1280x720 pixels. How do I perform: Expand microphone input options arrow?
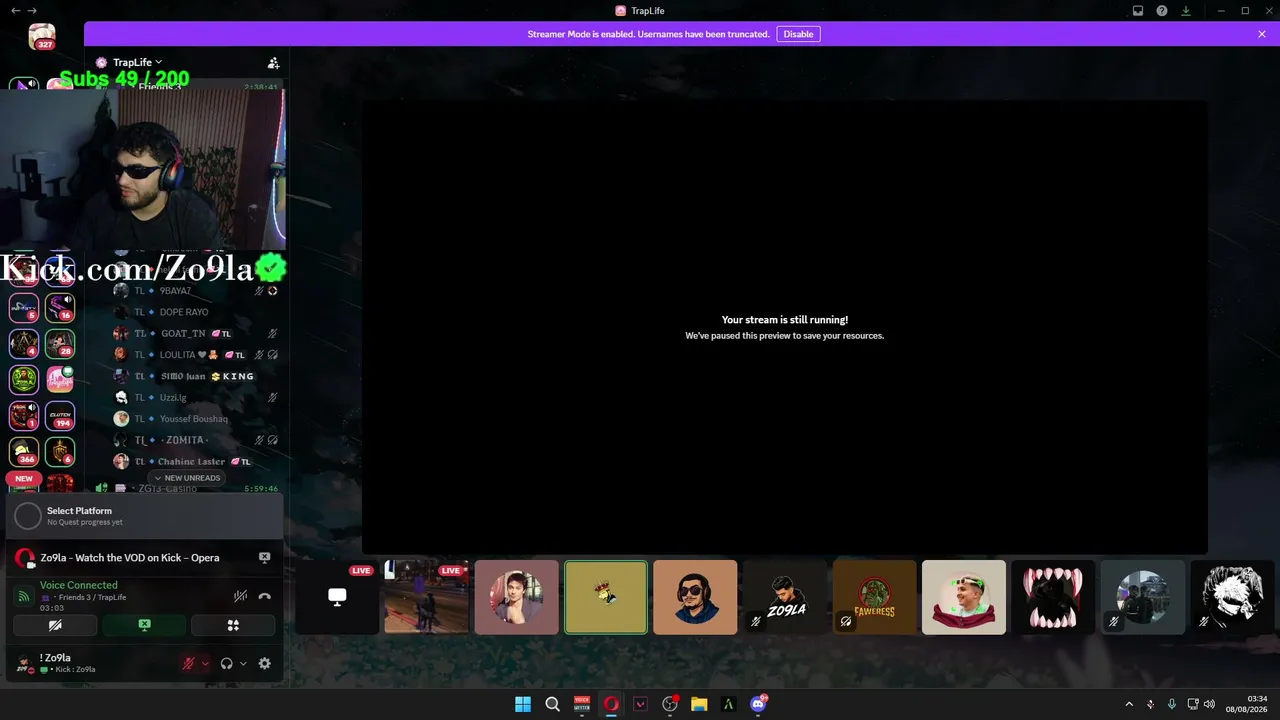click(x=205, y=663)
